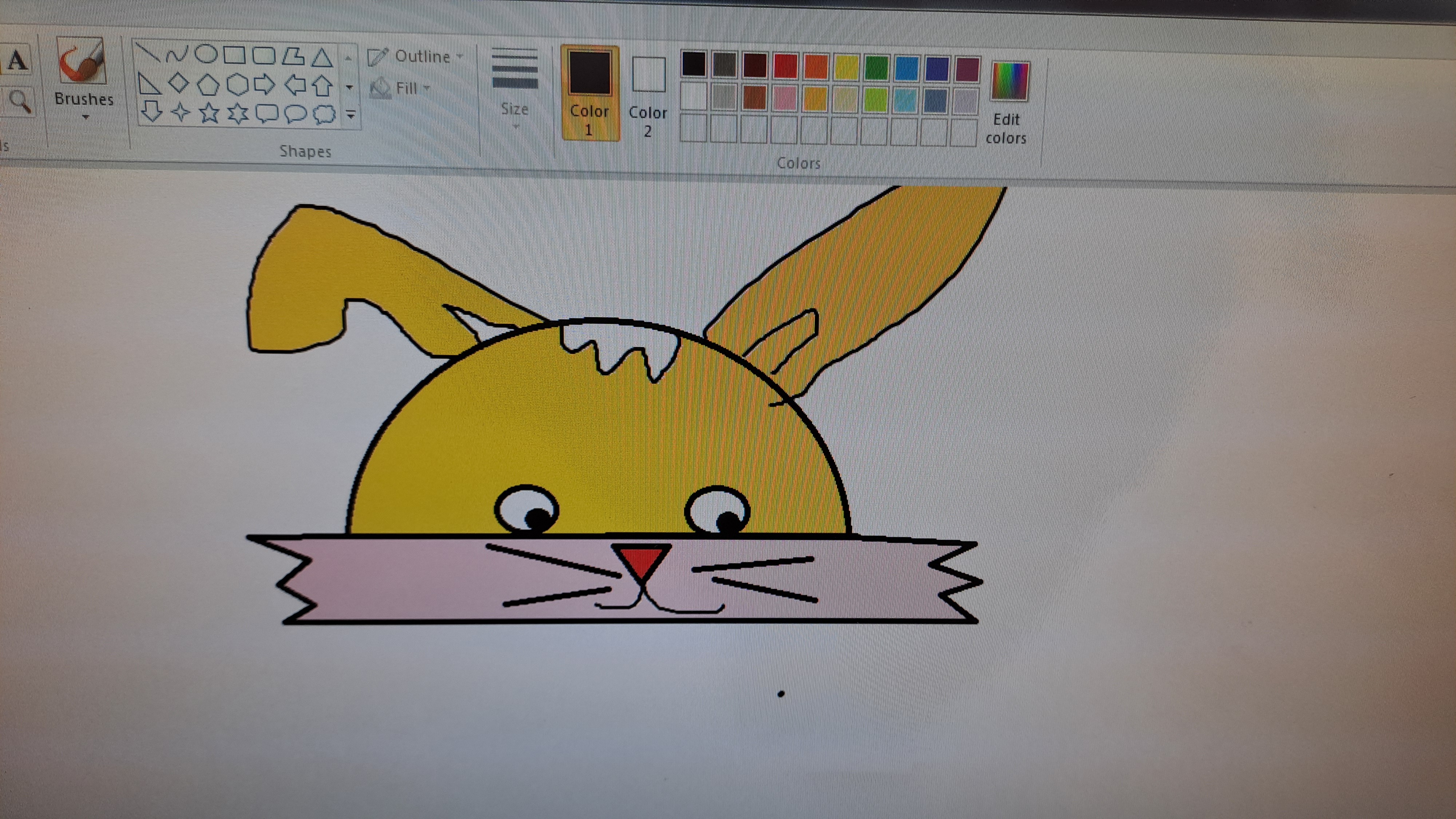Choose the red color swatch
Viewport: 1456px width, 819px height.
pyautogui.click(x=785, y=66)
